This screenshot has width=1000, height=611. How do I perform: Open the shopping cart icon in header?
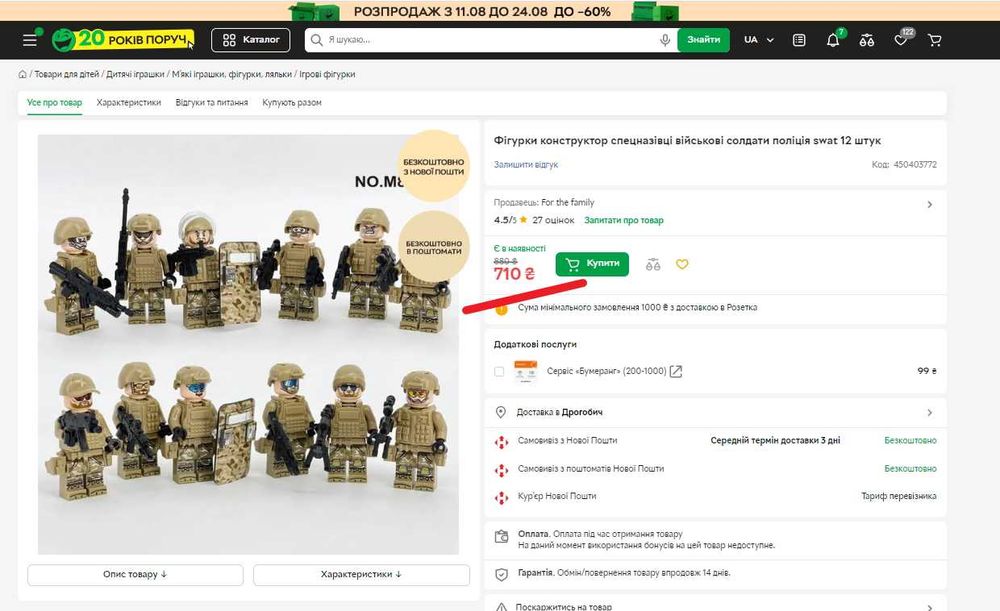935,40
